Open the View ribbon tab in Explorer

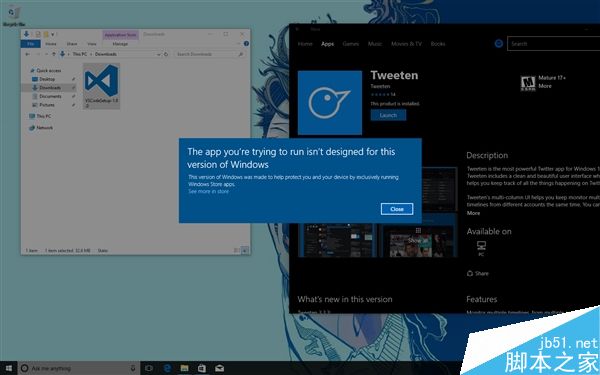pyautogui.click(x=92, y=44)
